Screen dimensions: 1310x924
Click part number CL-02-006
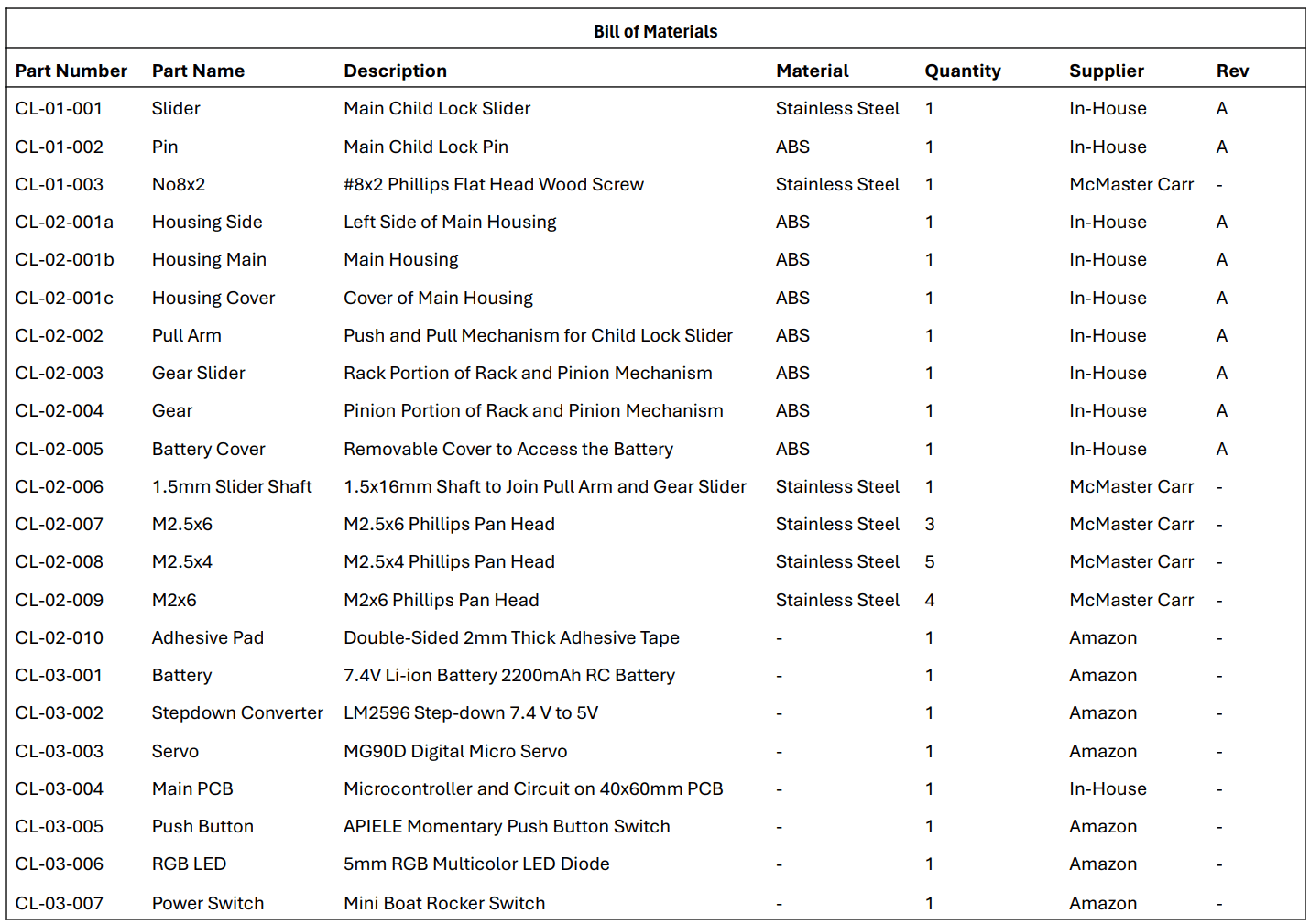coord(59,486)
